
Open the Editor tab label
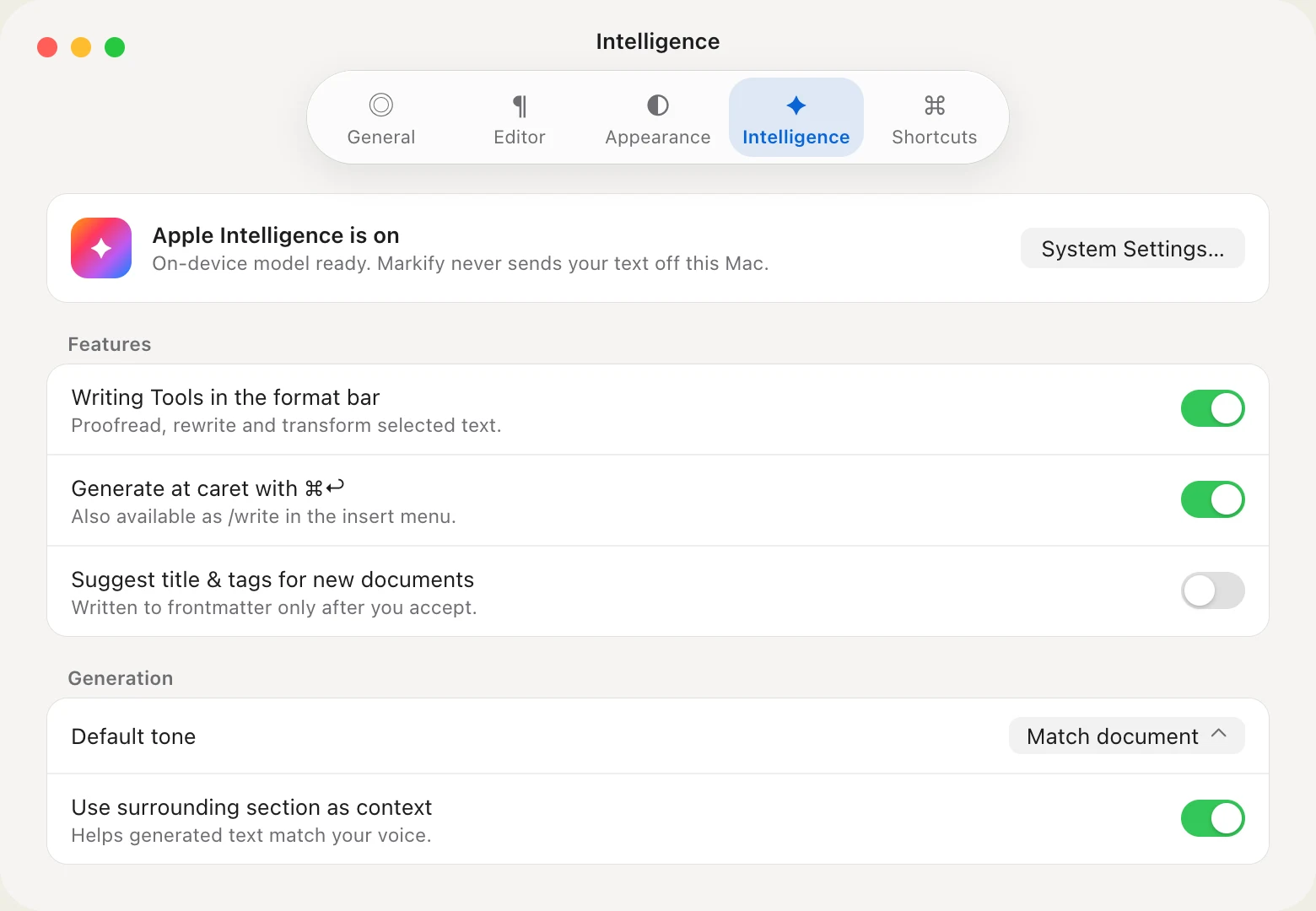point(520,137)
